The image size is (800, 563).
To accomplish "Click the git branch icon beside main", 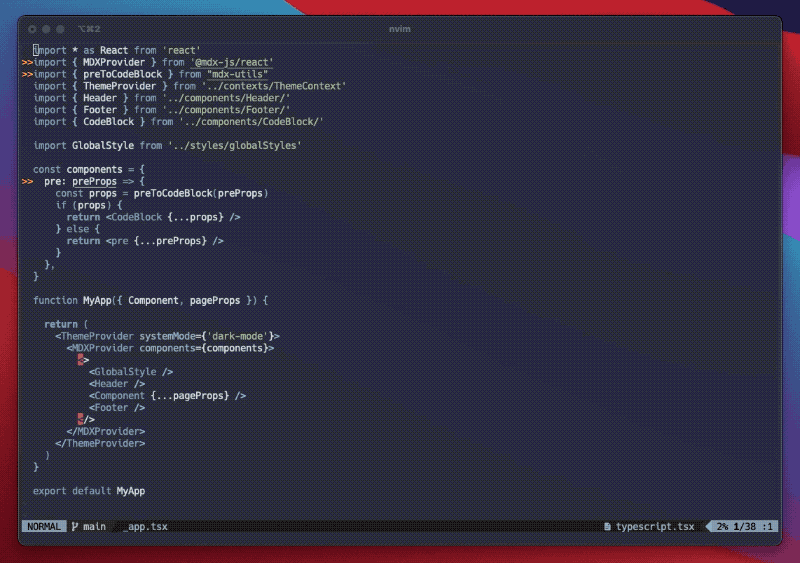I will (x=74, y=526).
